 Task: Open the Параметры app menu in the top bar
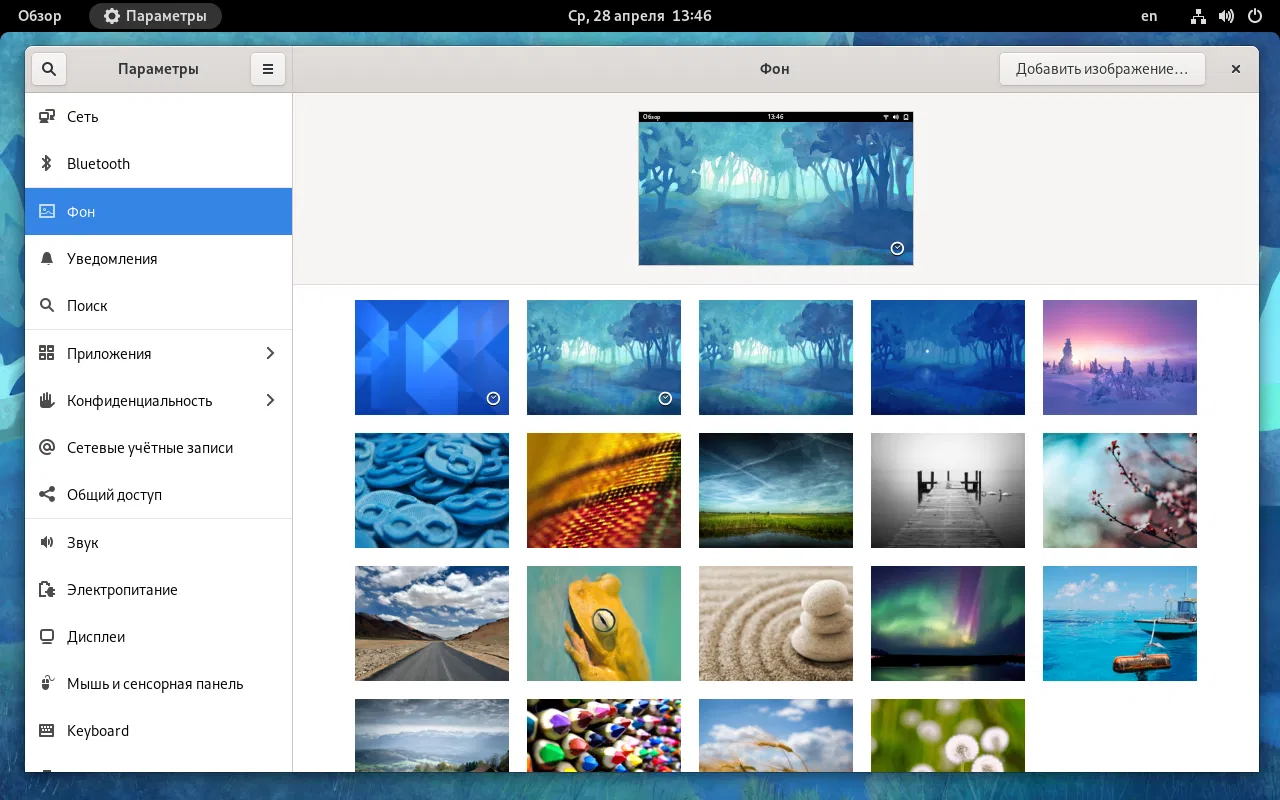pyautogui.click(x=155, y=16)
